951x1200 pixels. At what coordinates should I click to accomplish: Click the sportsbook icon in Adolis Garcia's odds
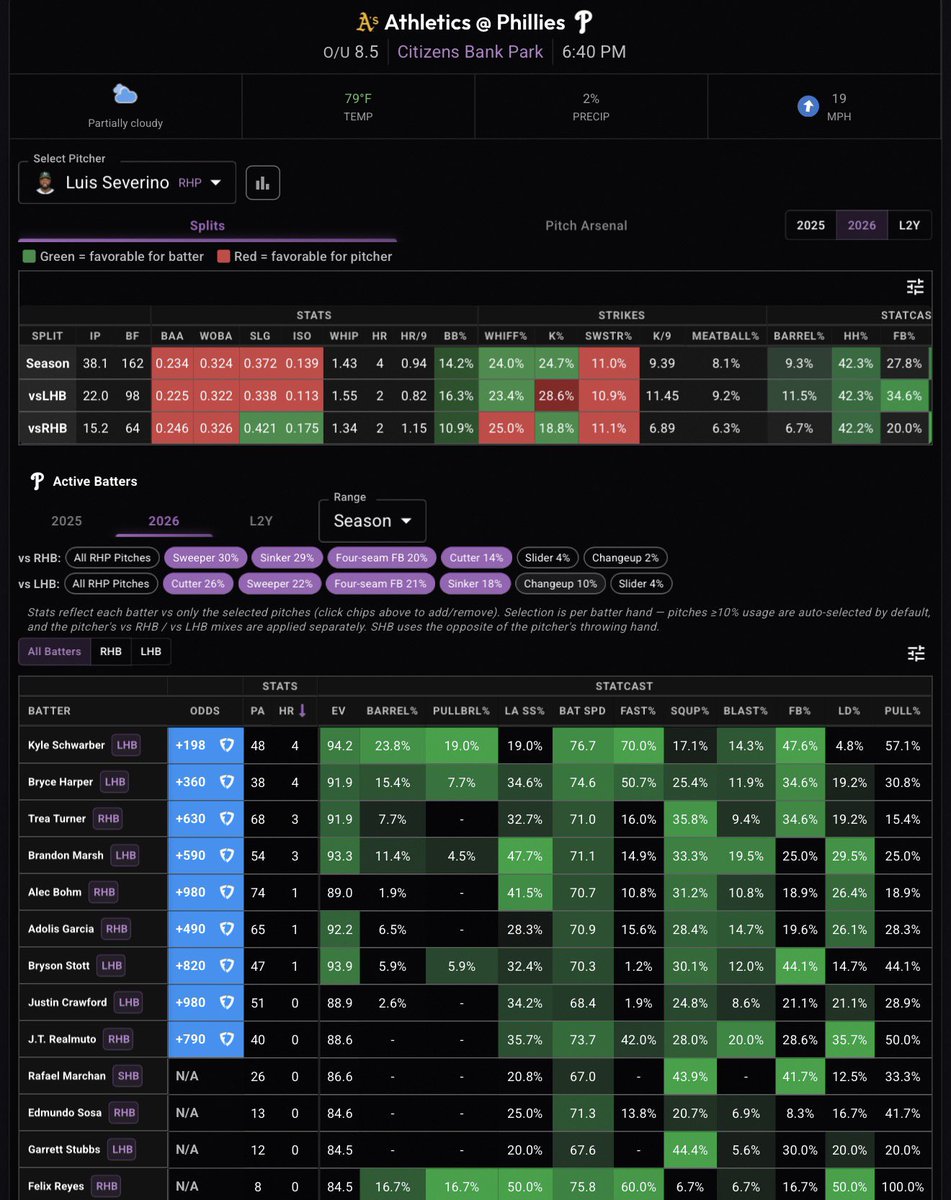(x=226, y=929)
